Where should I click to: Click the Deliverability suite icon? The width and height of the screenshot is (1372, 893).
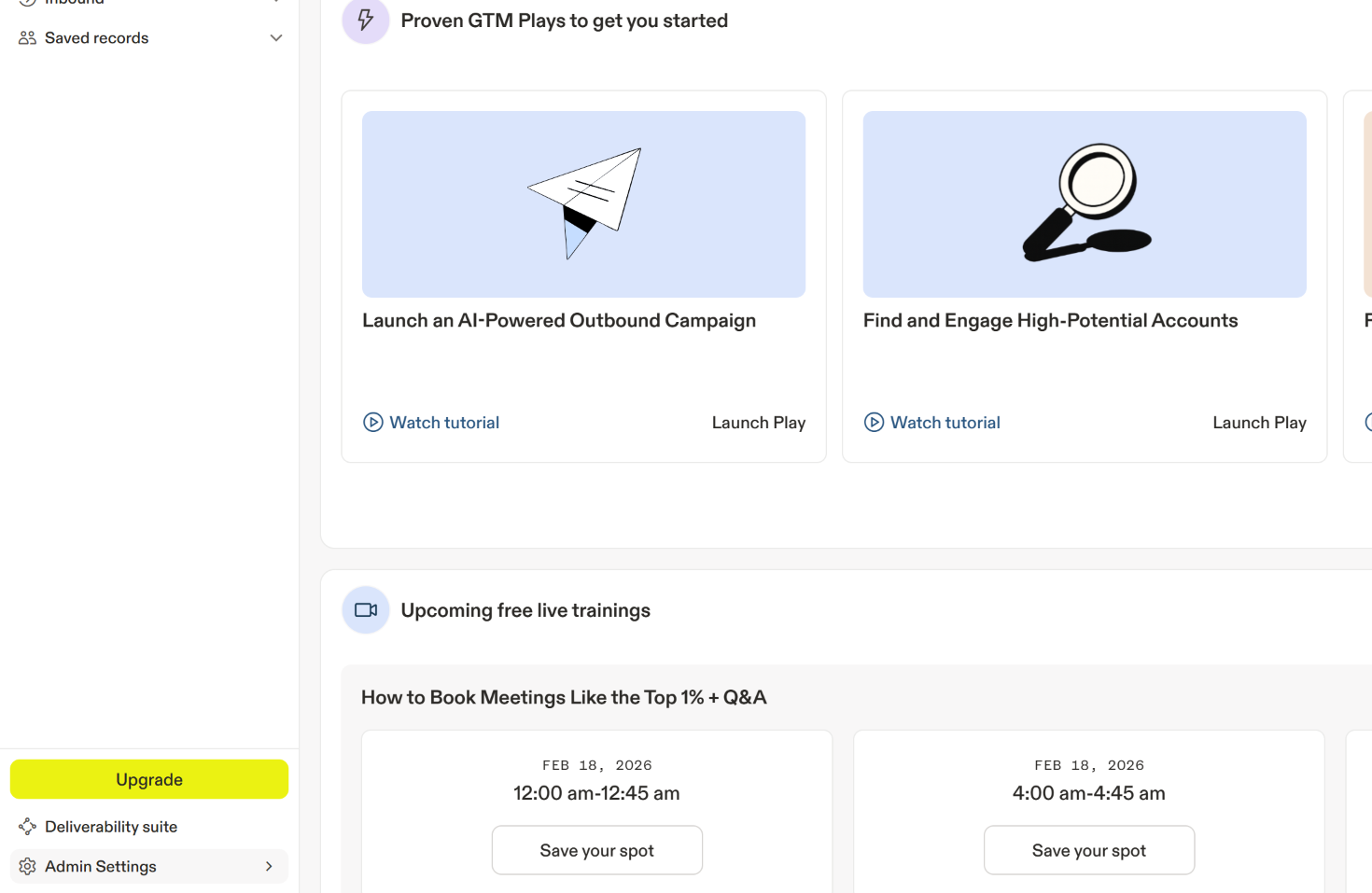point(27,827)
